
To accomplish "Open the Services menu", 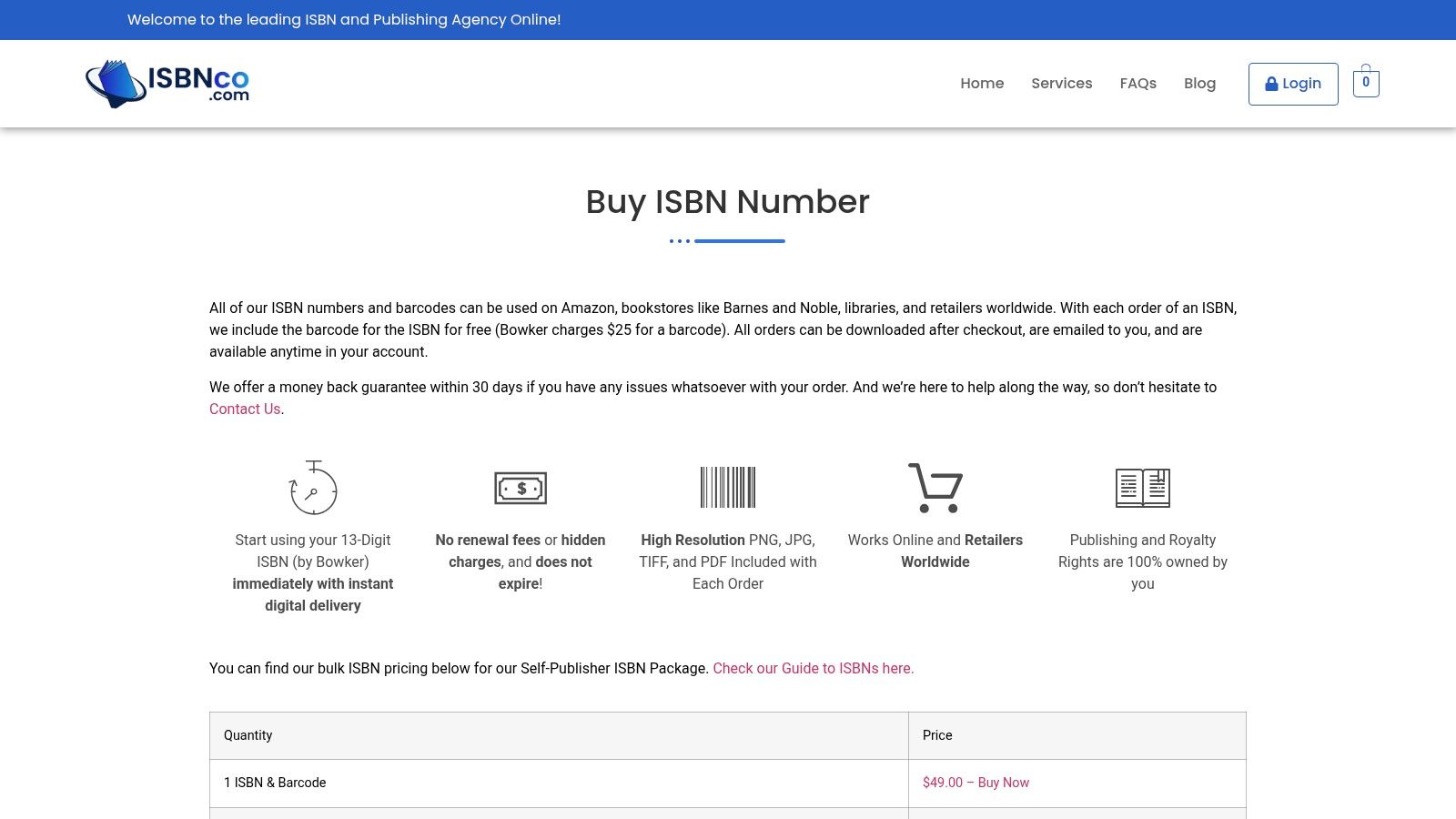I will coord(1062,84).
